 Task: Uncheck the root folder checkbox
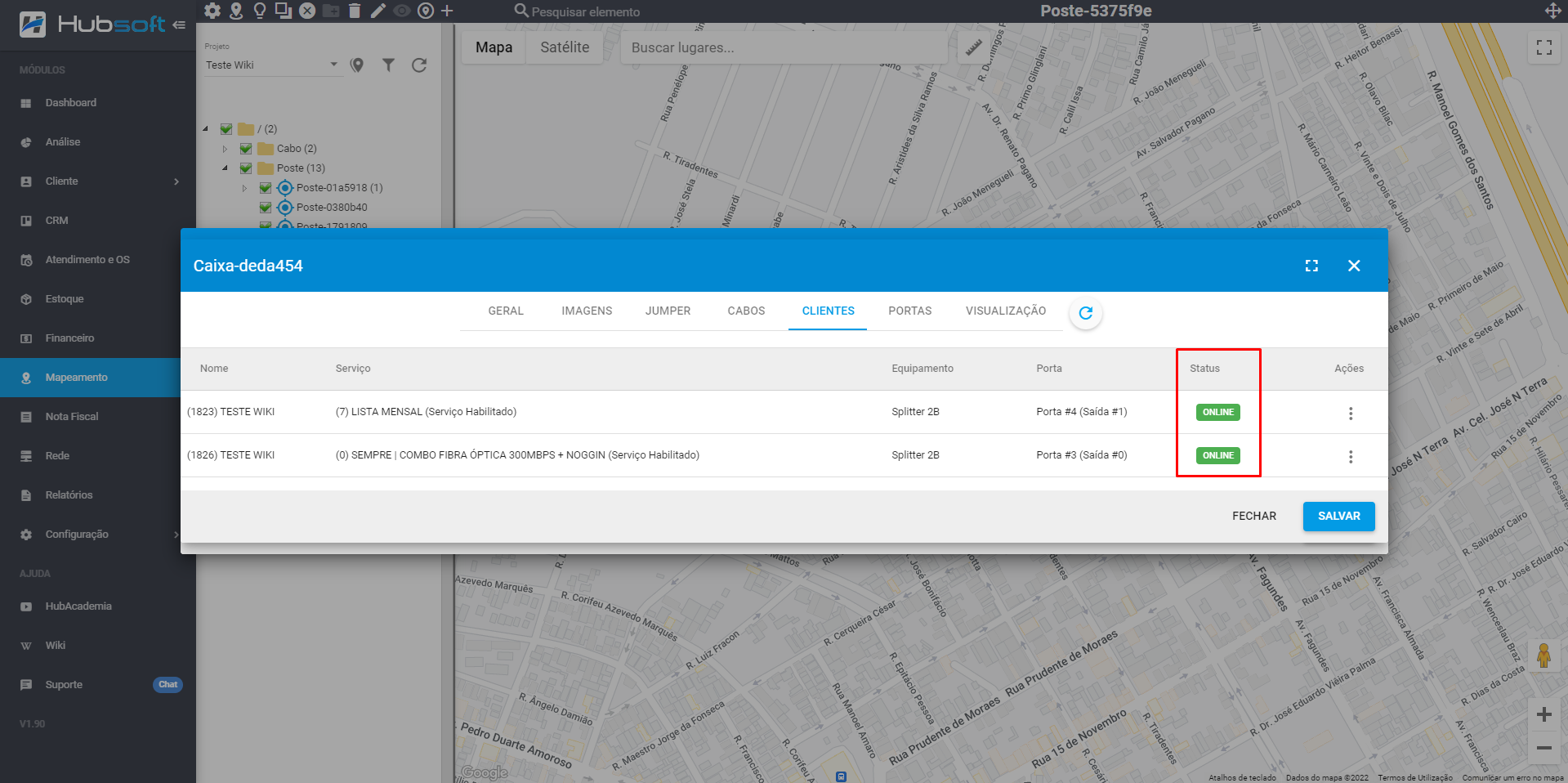pyautogui.click(x=226, y=129)
